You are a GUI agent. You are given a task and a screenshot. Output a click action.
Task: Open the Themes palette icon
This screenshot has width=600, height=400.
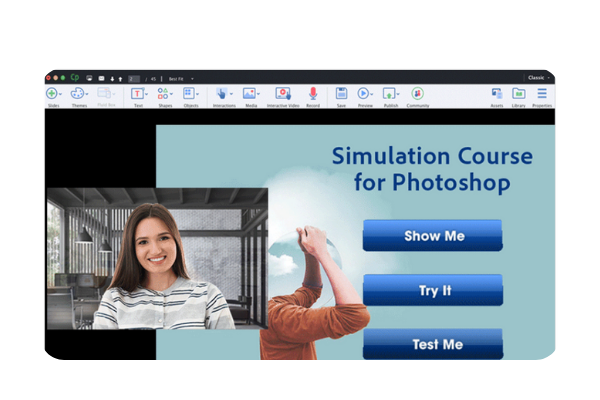pos(77,93)
